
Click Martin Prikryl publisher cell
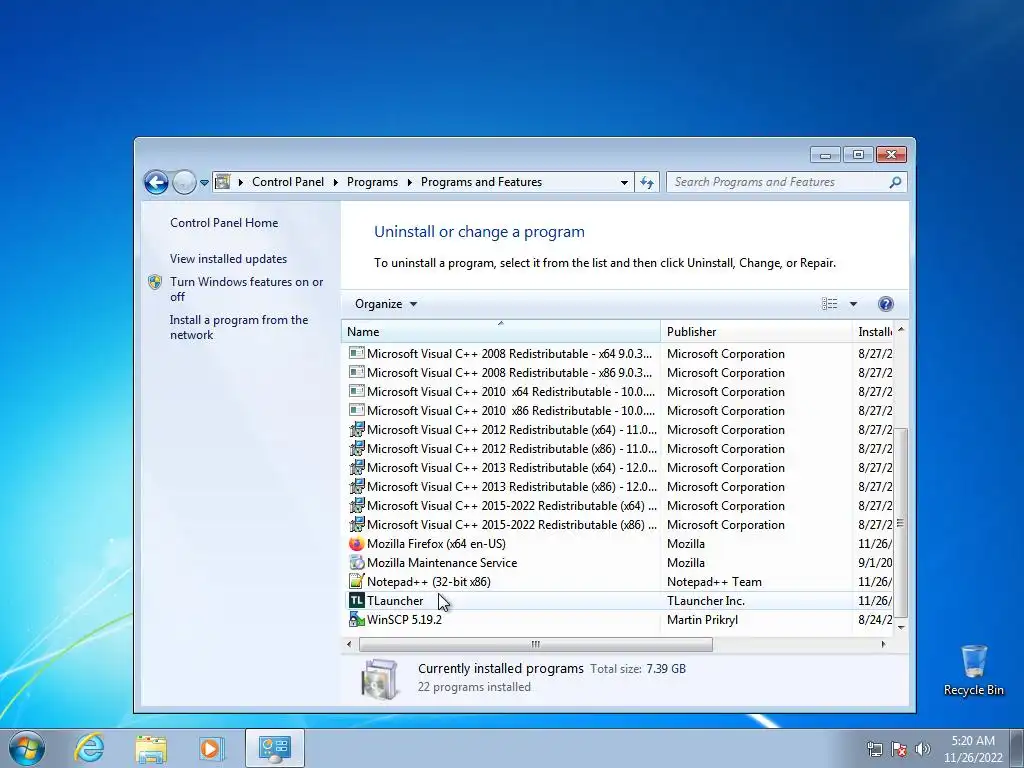[702, 620]
